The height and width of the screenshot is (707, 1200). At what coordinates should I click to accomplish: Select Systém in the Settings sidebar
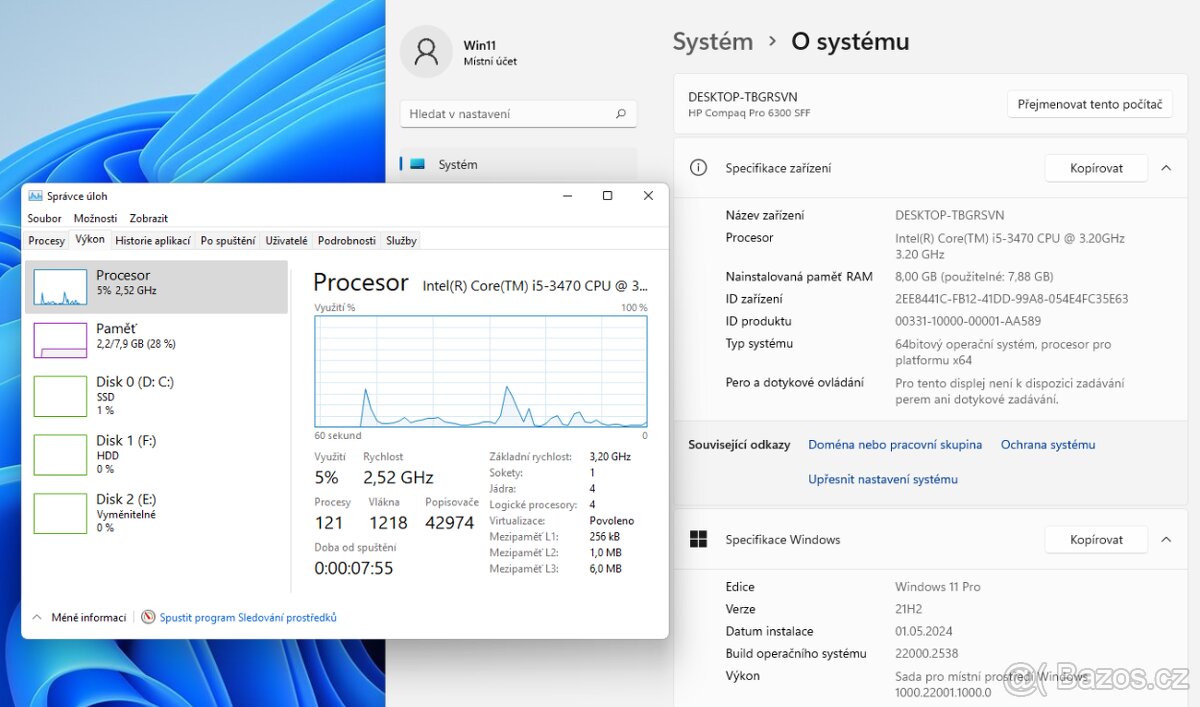click(x=519, y=164)
